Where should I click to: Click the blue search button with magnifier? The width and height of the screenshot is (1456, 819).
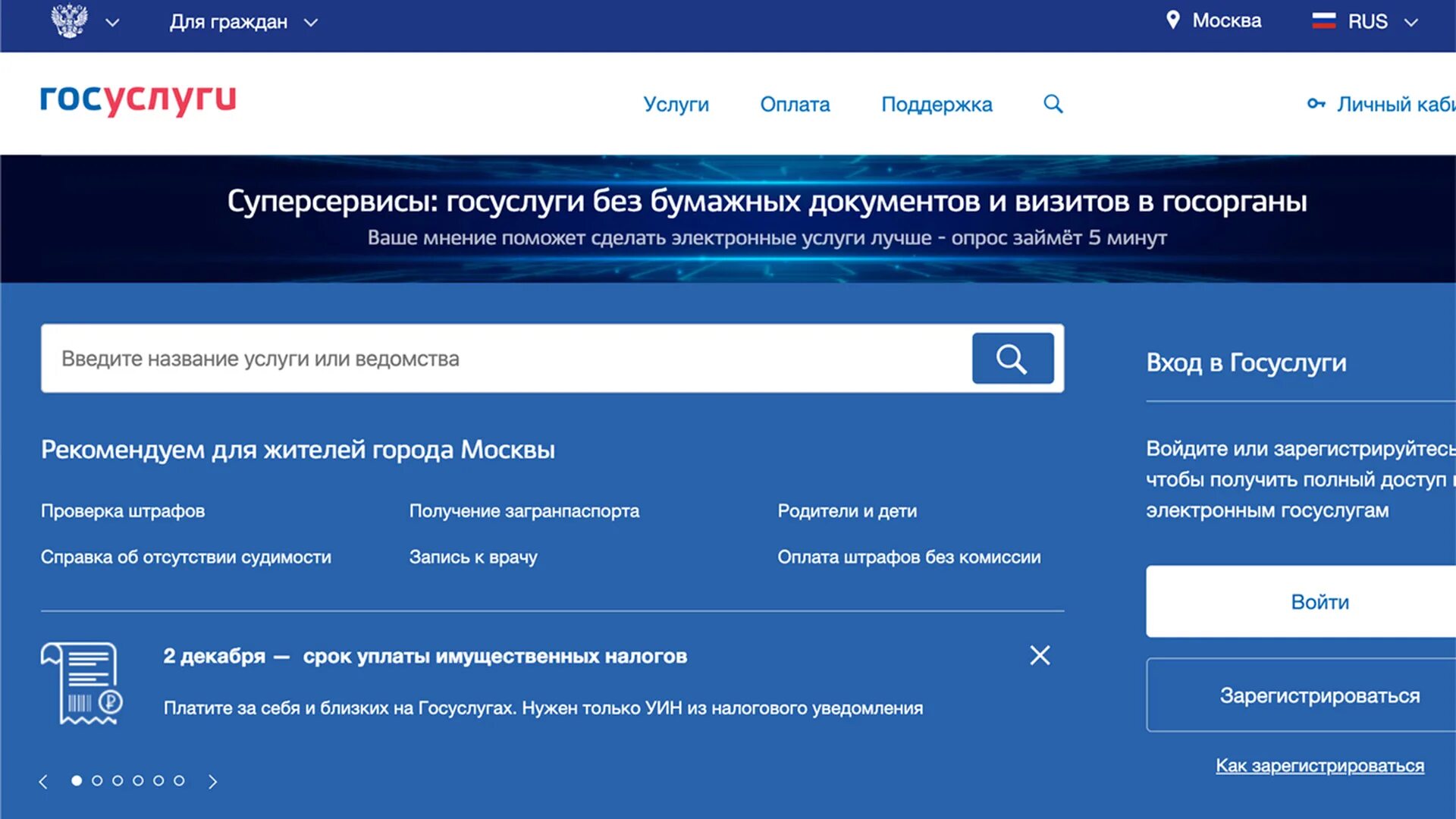coord(1012,359)
